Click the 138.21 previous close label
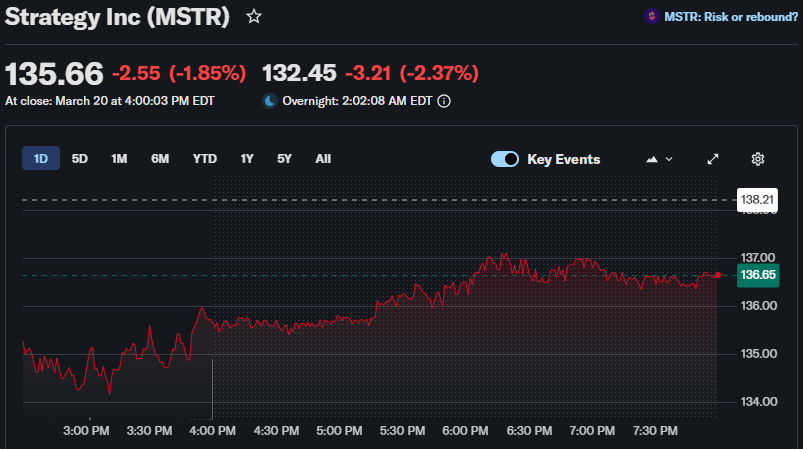The height and width of the screenshot is (449, 803). click(757, 200)
